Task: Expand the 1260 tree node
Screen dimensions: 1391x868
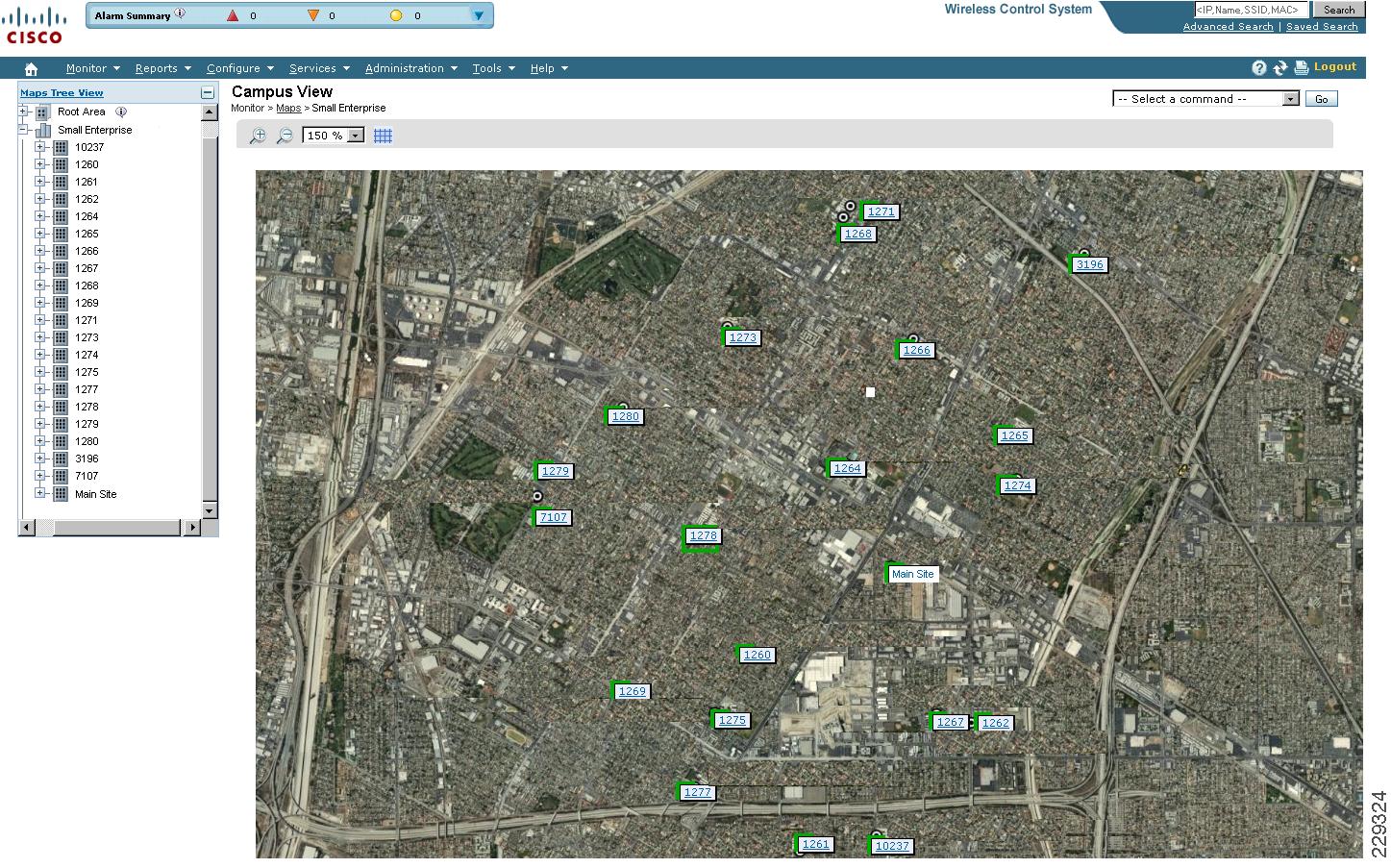Action: (x=40, y=164)
